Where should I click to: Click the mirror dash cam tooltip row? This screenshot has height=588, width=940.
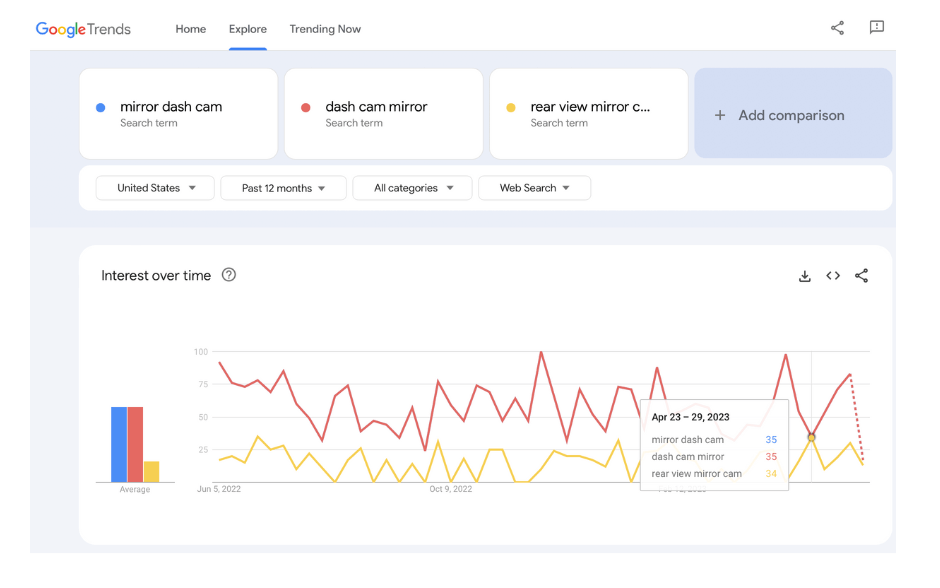point(714,440)
